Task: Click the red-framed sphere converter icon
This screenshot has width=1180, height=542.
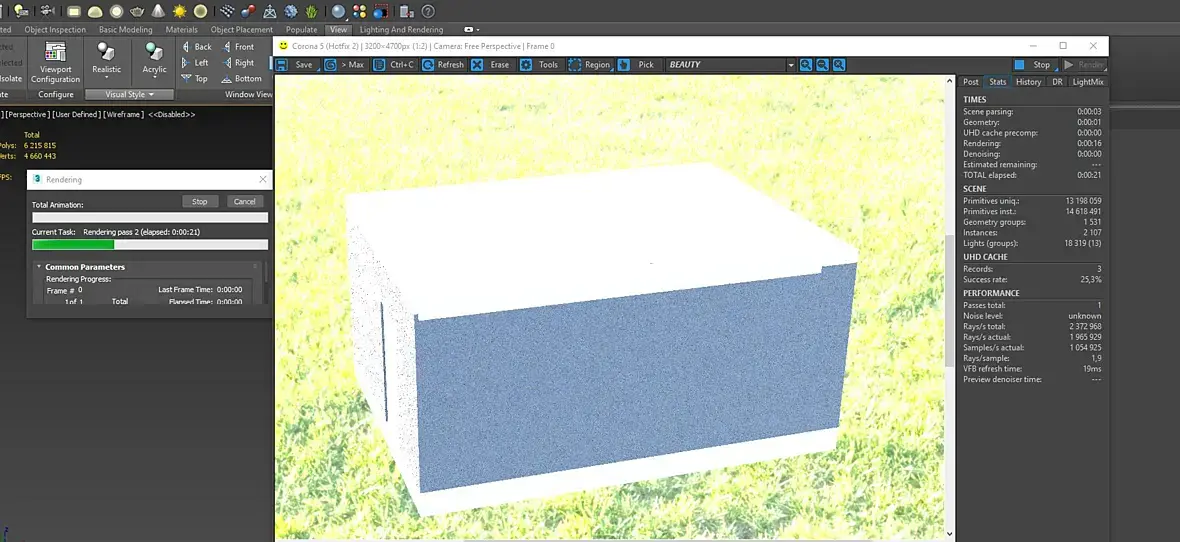Action: 381,11
